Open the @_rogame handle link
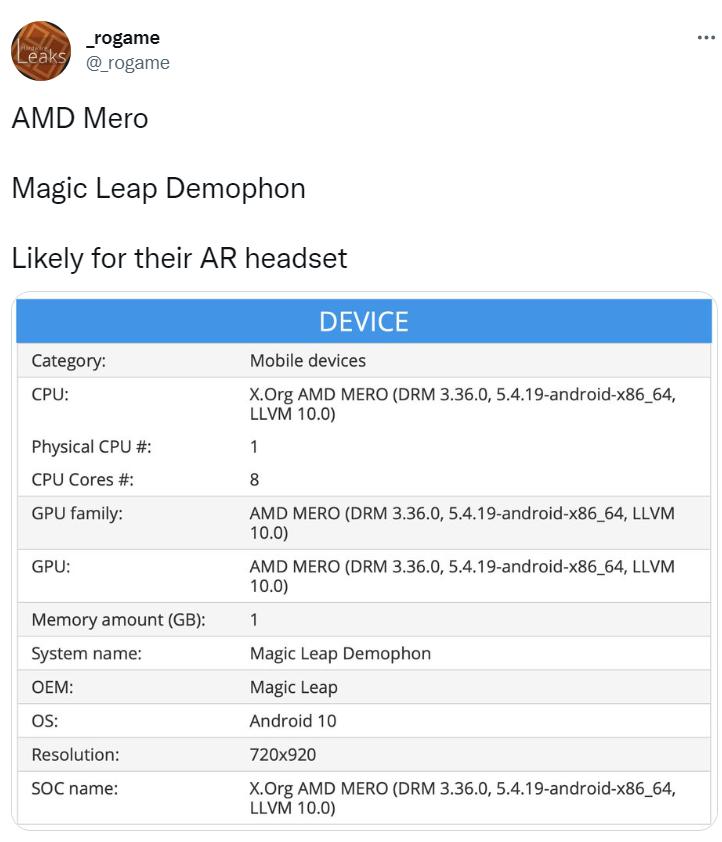 tap(129, 61)
